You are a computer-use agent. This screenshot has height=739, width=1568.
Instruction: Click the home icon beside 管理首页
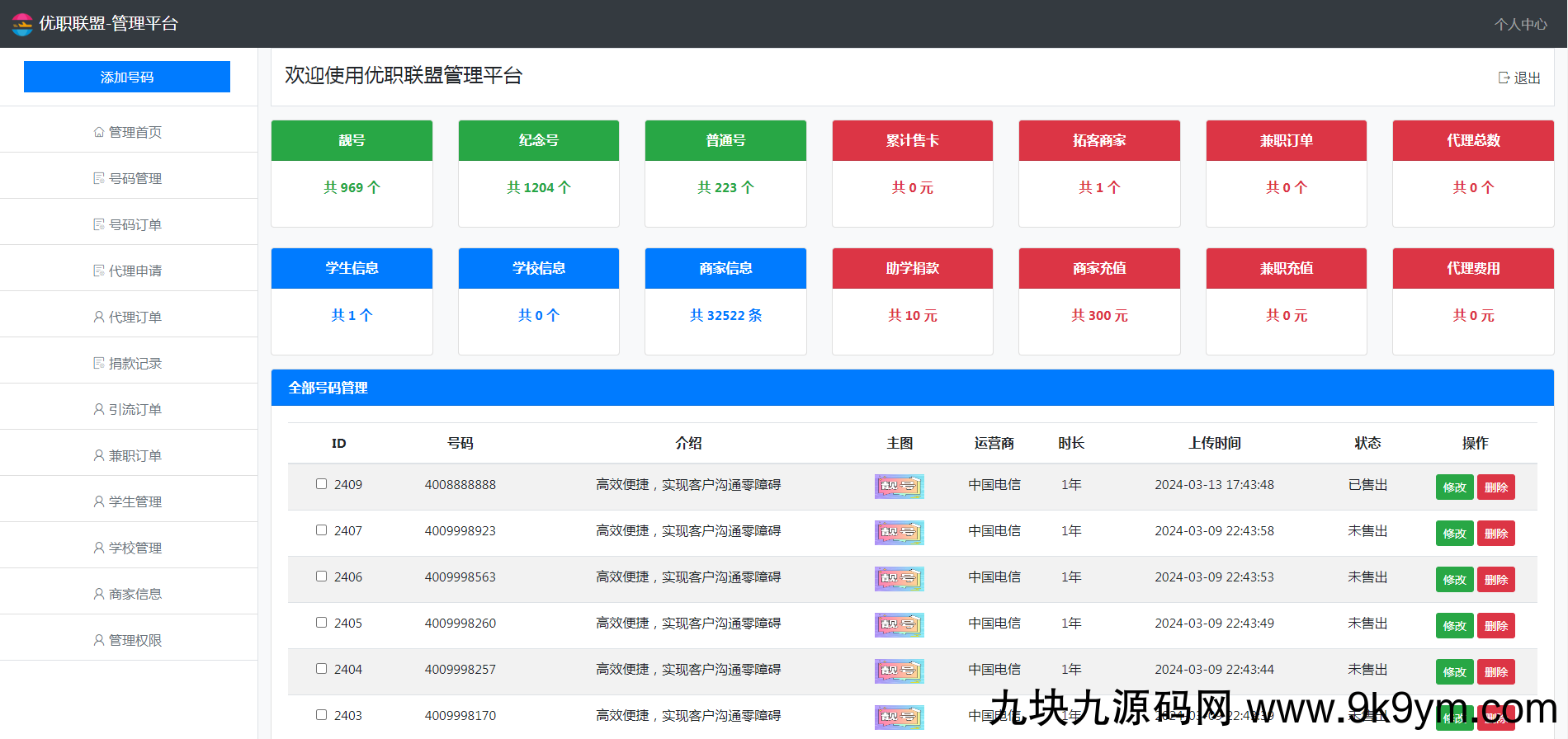[99, 132]
